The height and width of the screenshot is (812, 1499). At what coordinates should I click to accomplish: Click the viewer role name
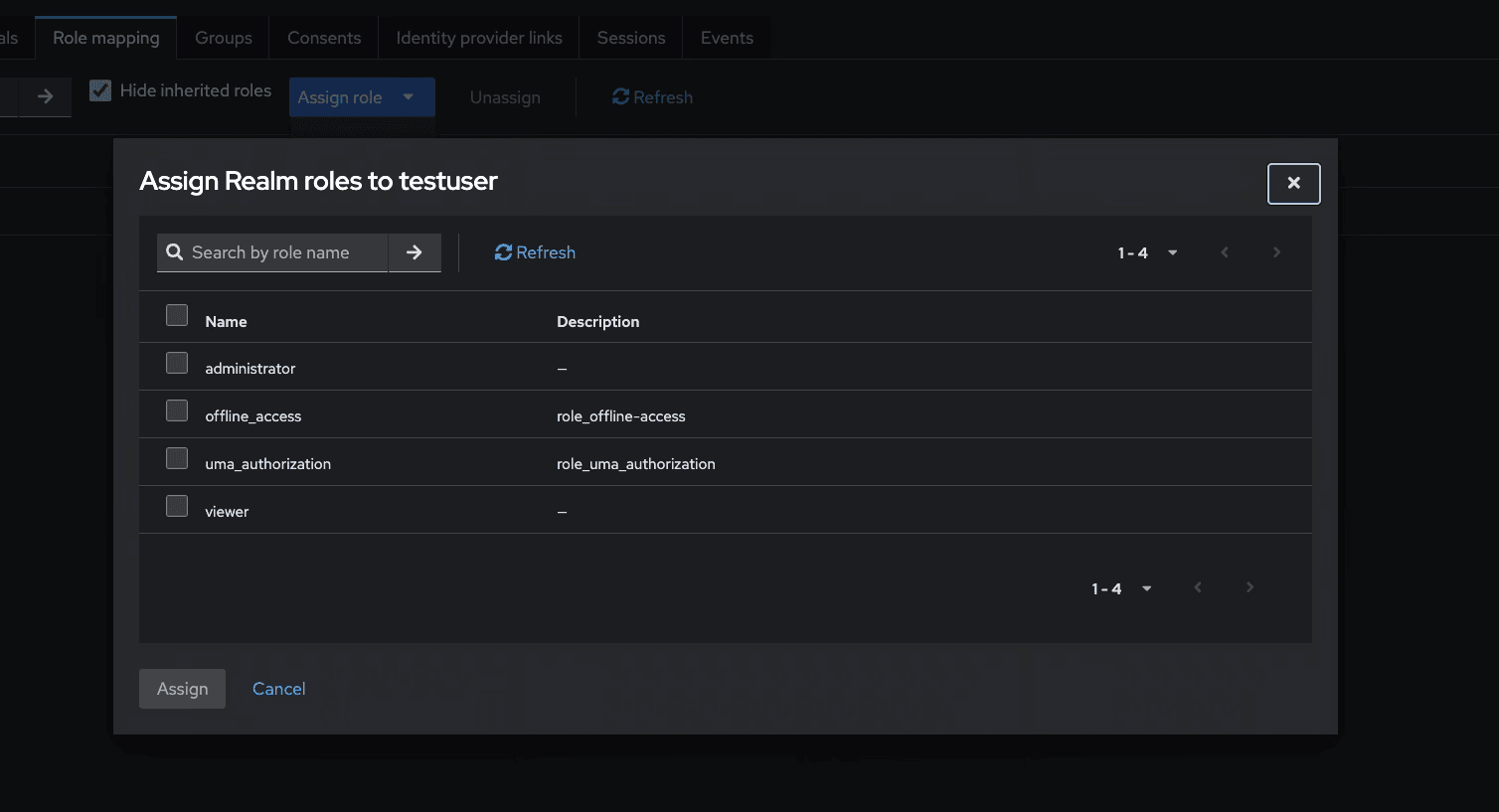[x=227, y=512]
